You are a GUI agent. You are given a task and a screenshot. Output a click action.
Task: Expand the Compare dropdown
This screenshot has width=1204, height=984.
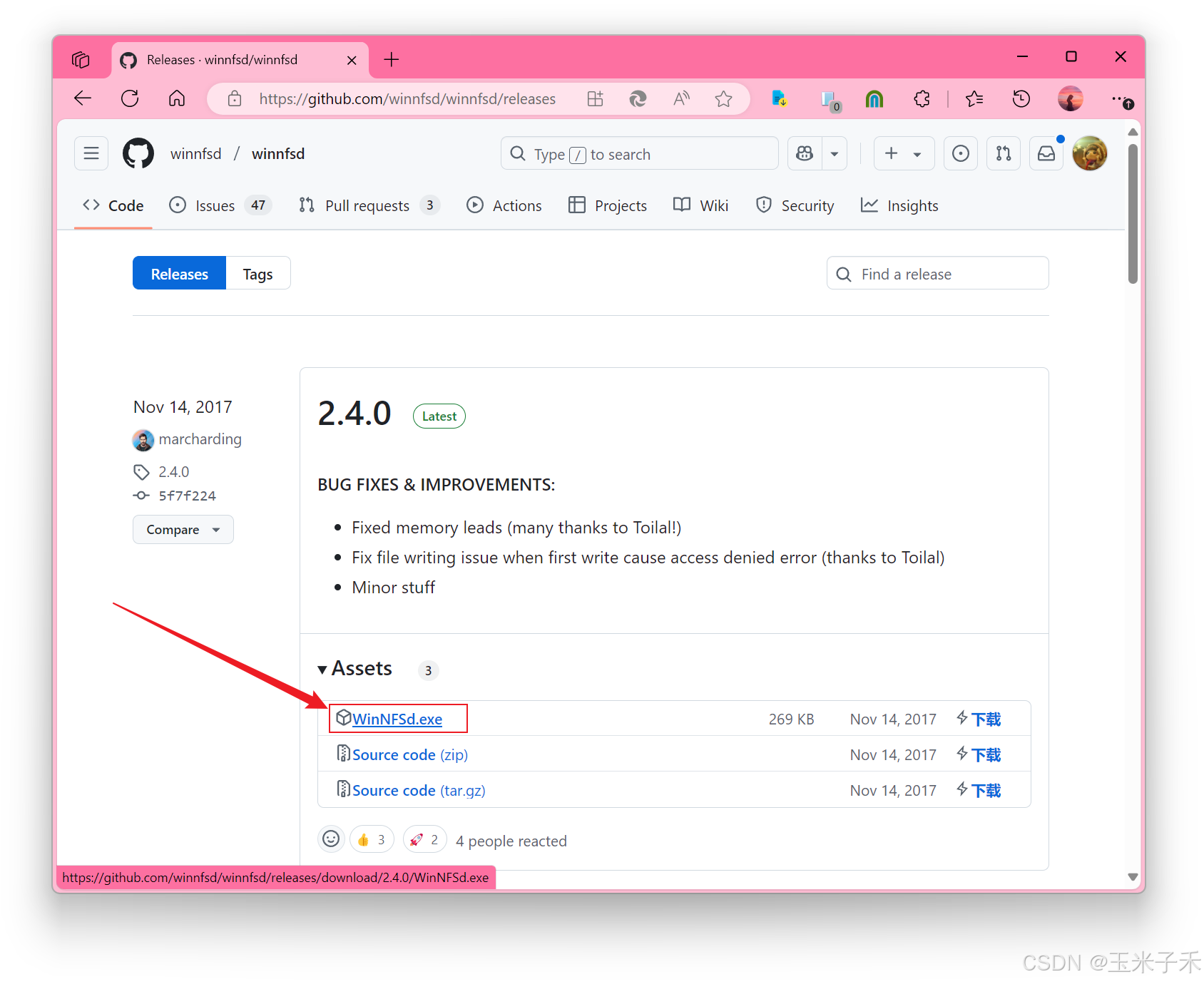[x=183, y=530]
